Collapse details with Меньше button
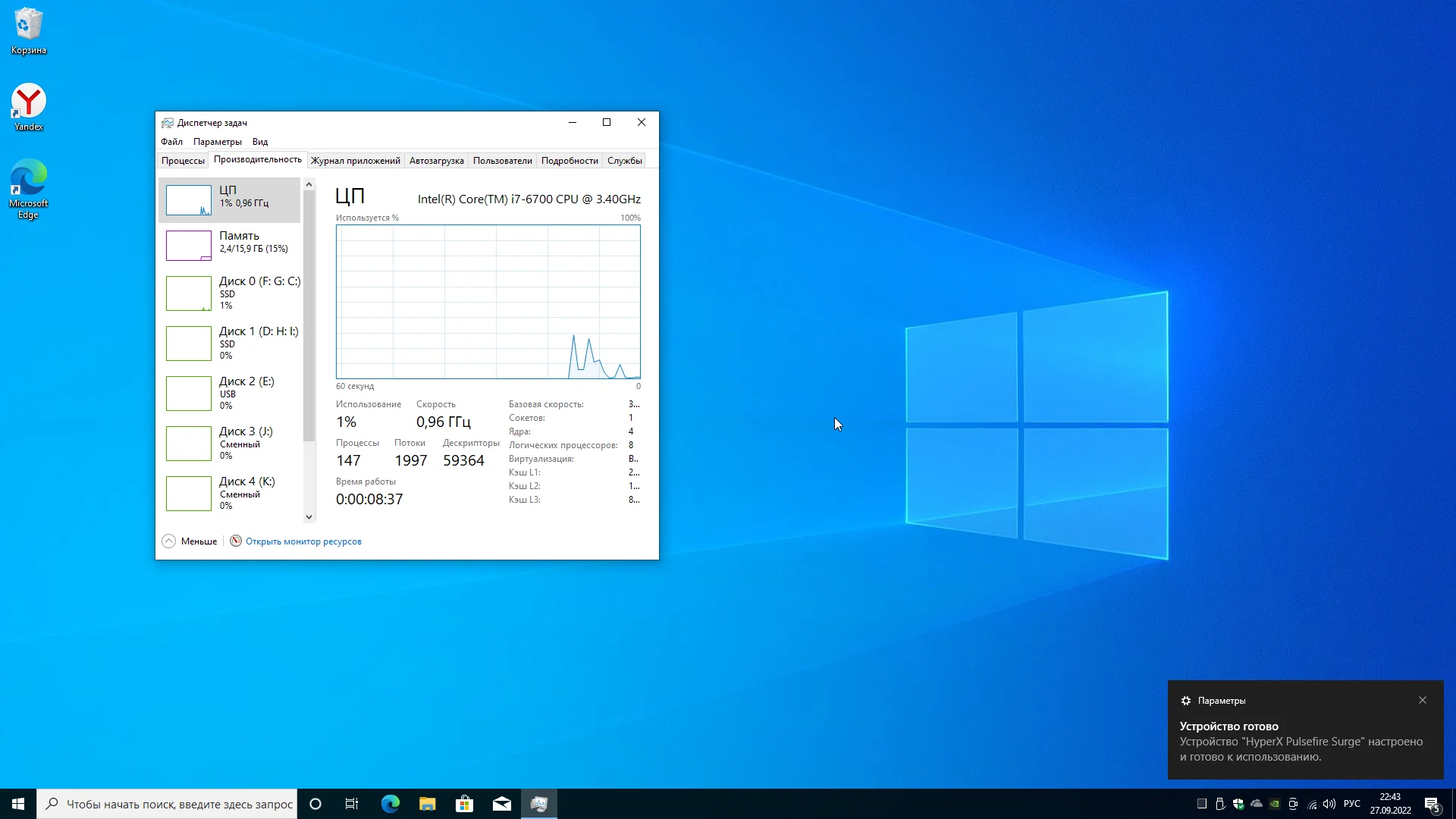Screen dimensions: 1456x819 (190, 541)
